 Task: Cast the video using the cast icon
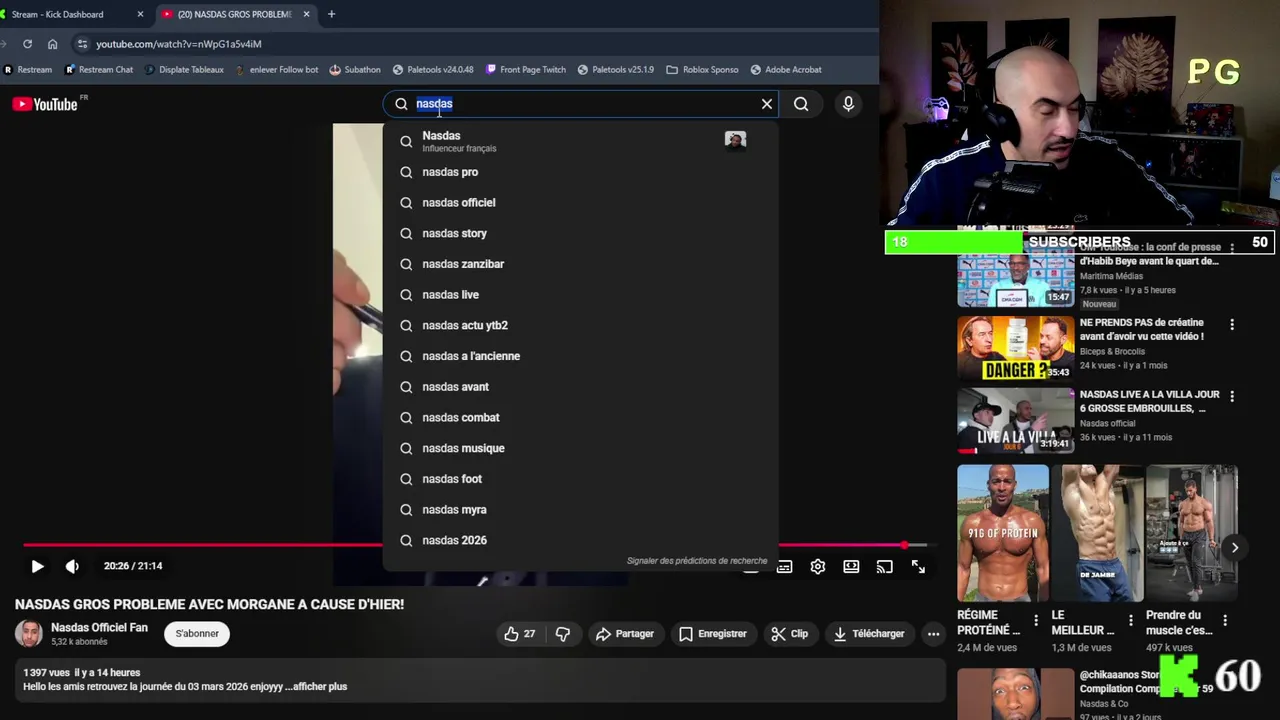pos(884,567)
